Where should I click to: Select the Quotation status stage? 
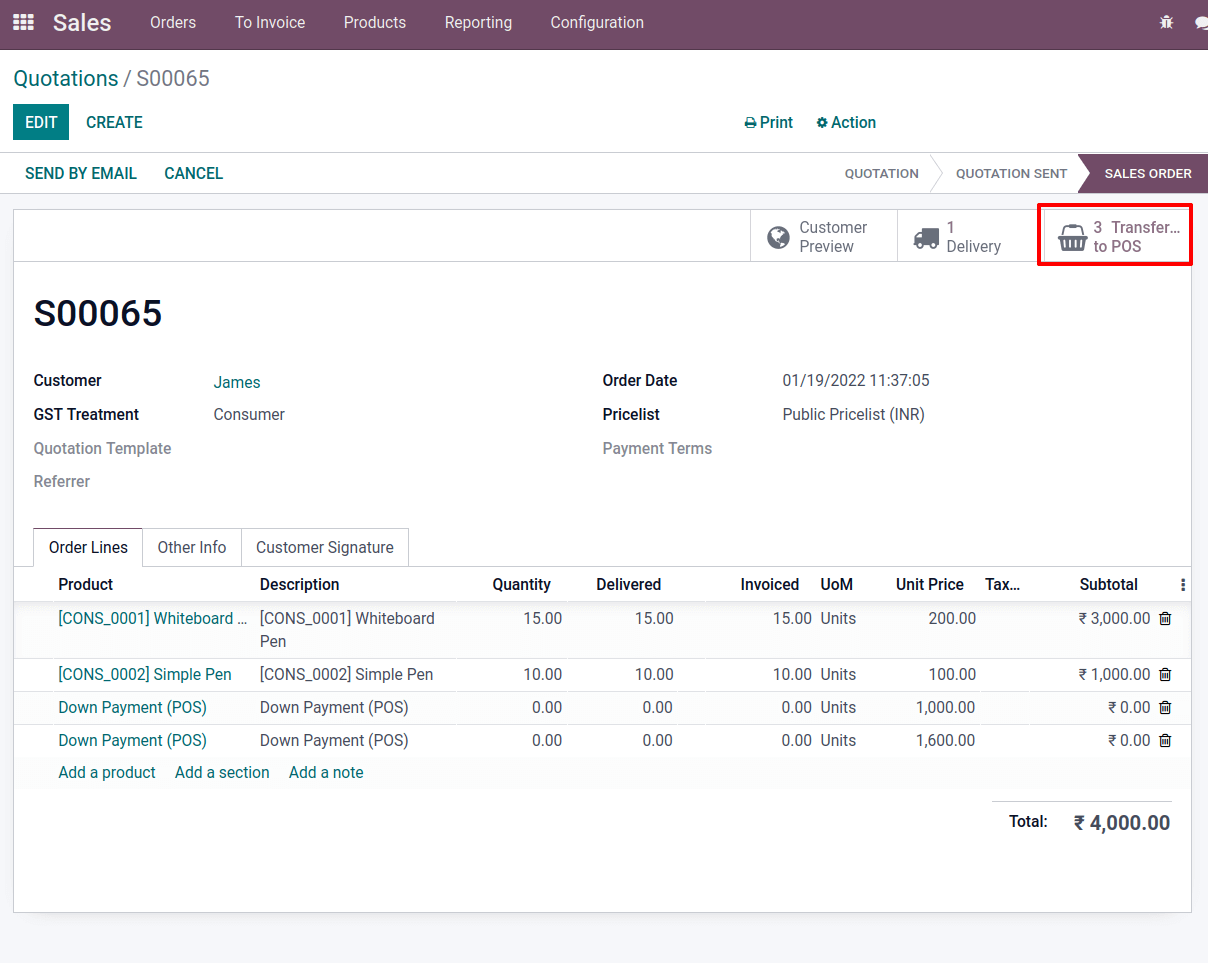coord(882,173)
